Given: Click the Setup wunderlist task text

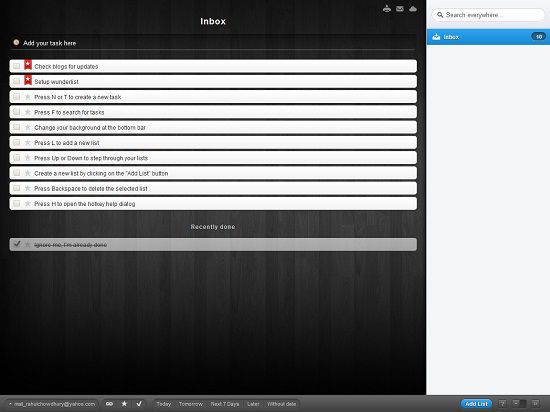Looking at the screenshot, I should [56, 82].
